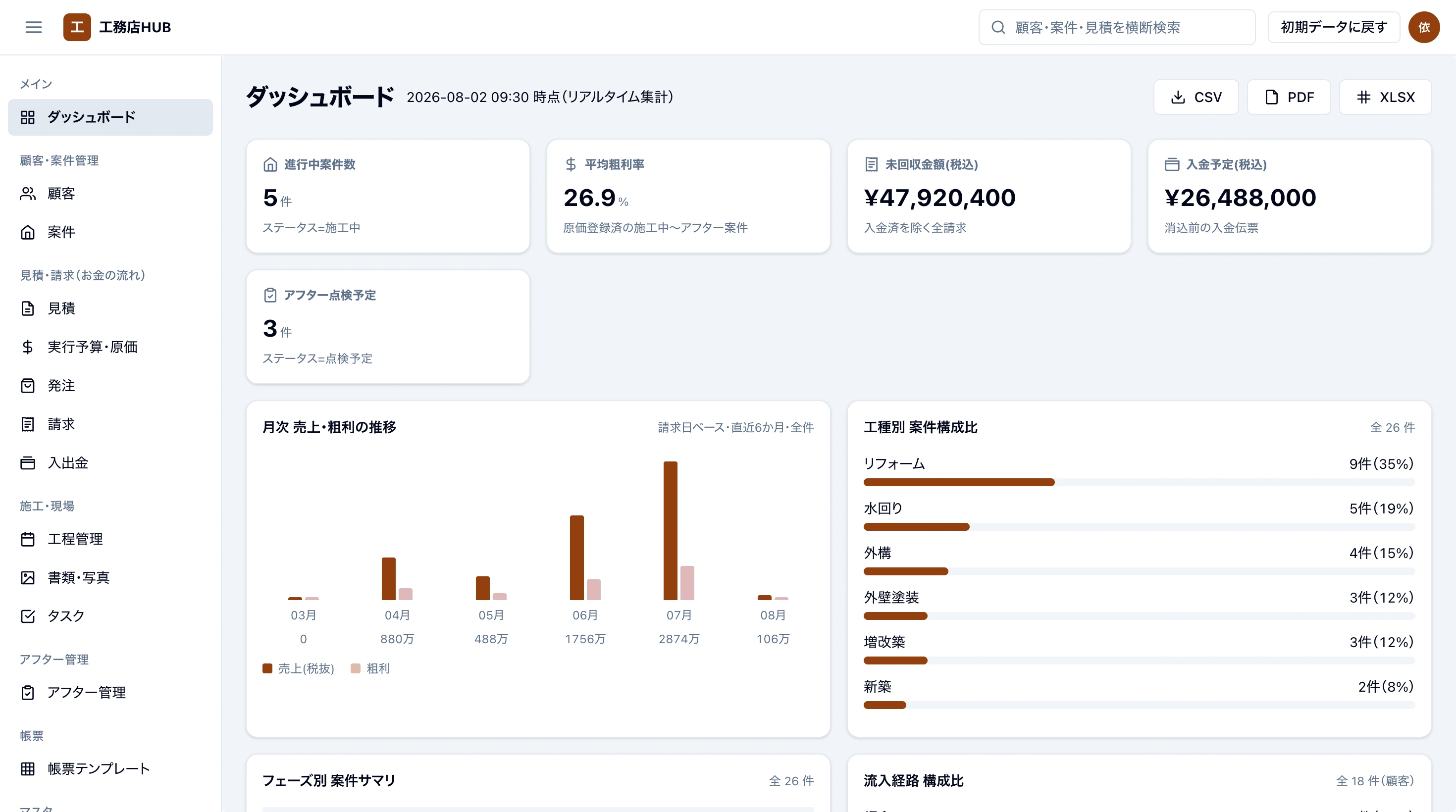Click the アフター管理 clipboard icon in sidebar

[x=28, y=693]
